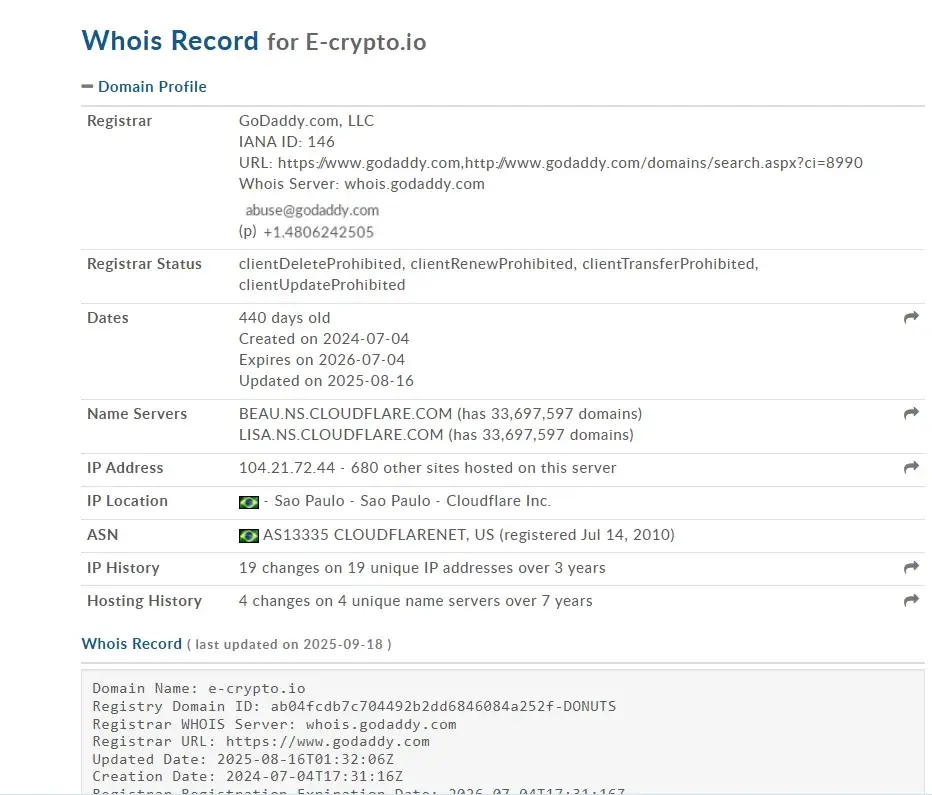Click the LISA.NS.CLOUDFLARE.COM name server
Viewport: 932px width, 795px height.
(x=341, y=435)
